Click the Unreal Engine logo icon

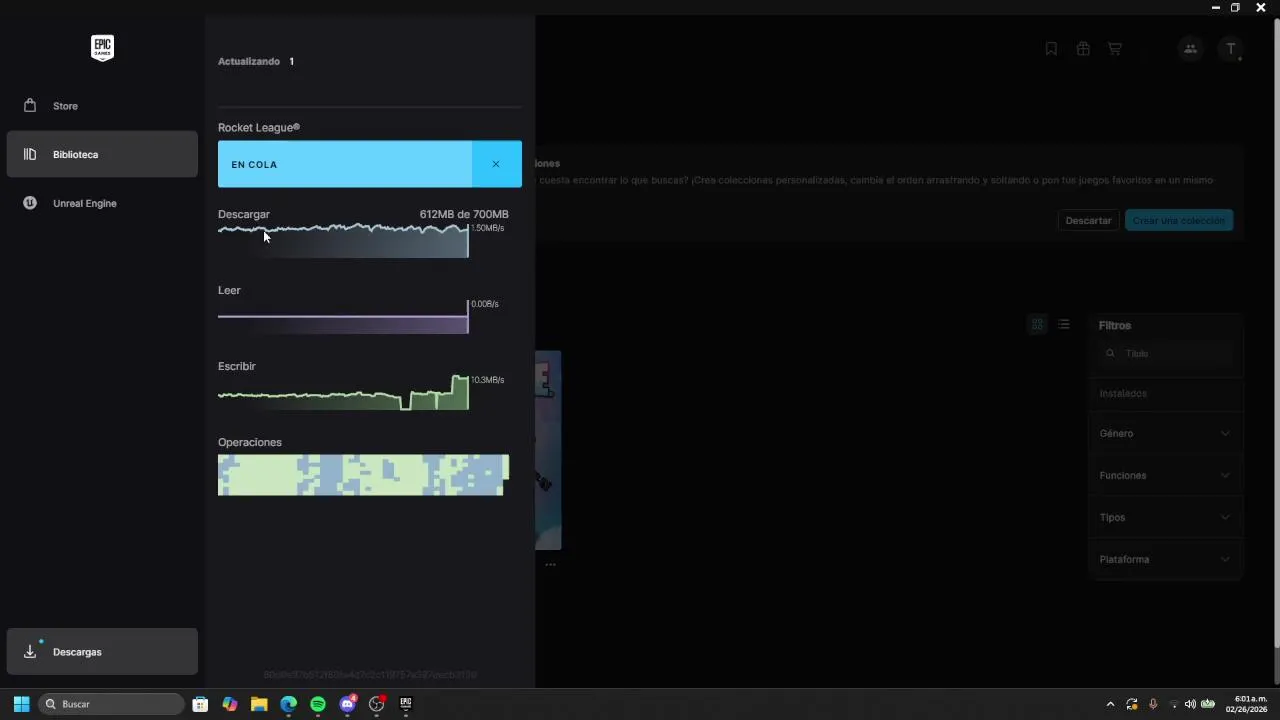(30, 203)
